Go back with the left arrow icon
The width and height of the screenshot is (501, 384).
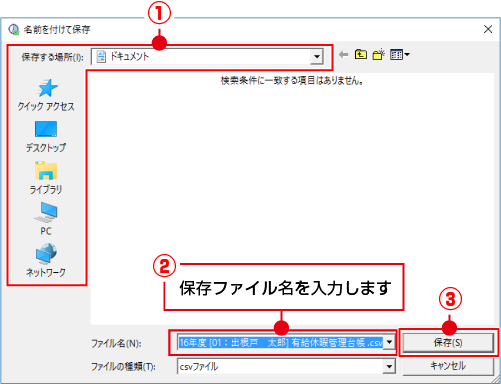(x=343, y=54)
